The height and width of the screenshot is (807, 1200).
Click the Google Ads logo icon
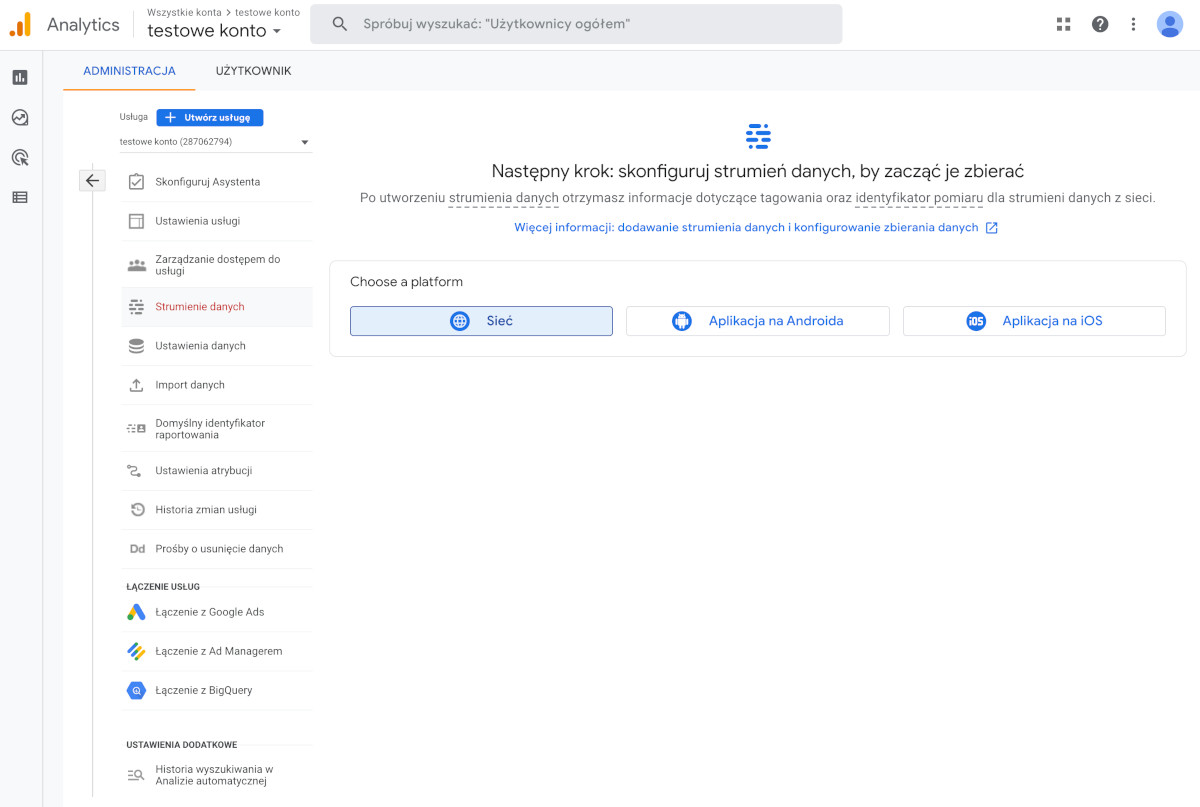[x=137, y=612]
